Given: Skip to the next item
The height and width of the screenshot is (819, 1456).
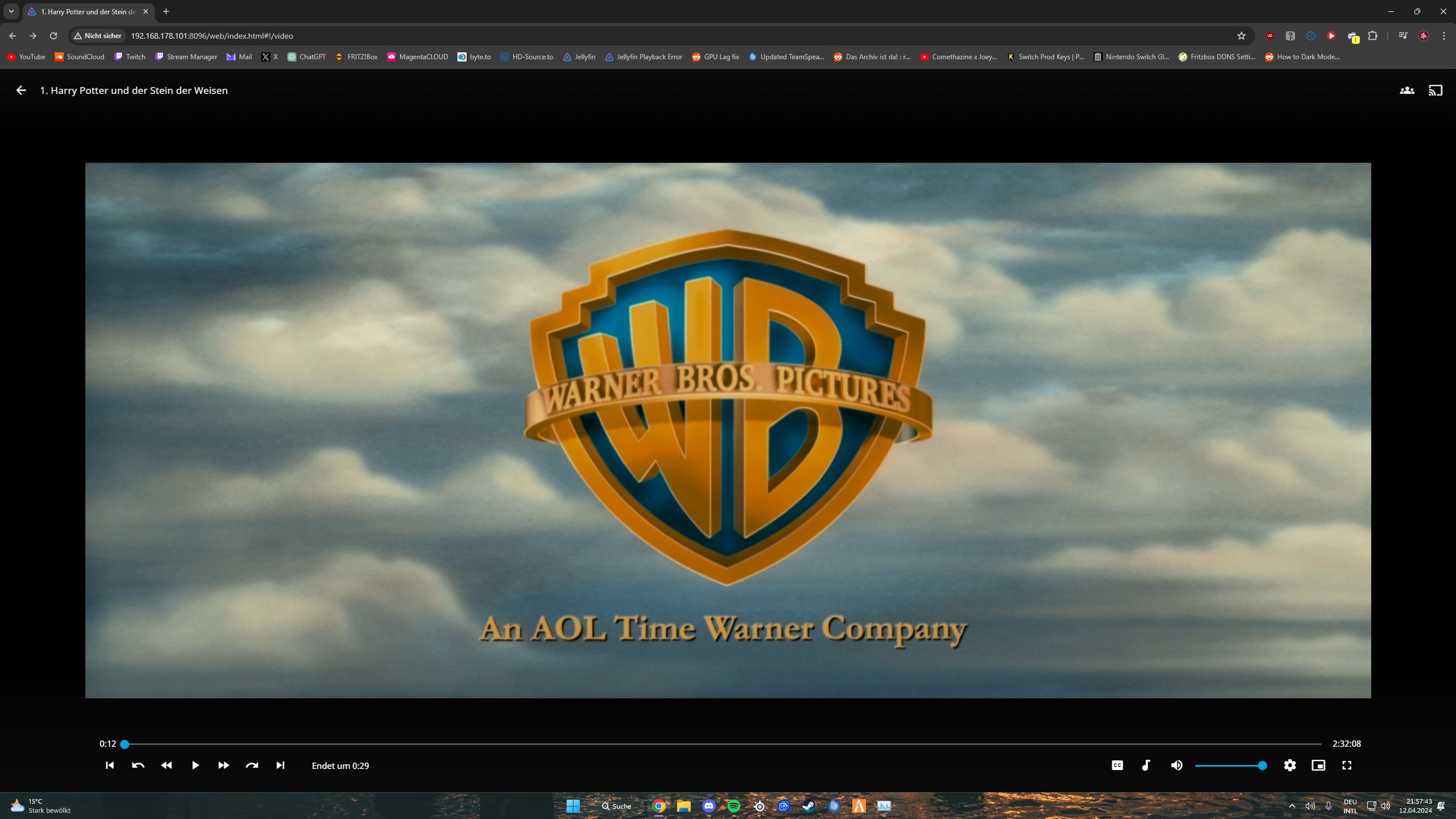Looking at the screenshot, I should pos(281,766).
